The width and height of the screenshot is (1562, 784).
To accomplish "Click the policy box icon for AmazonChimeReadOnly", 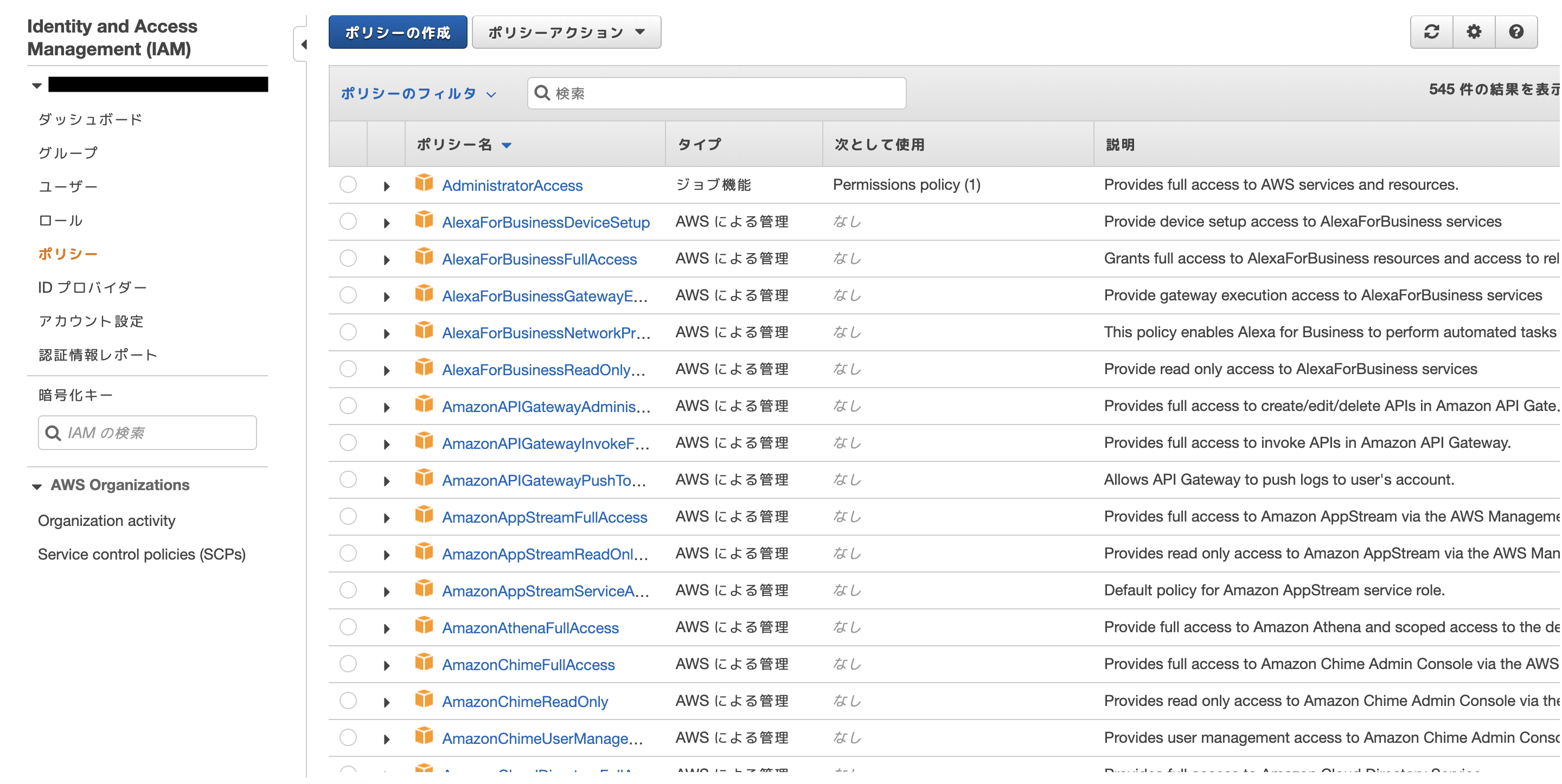I will pos(424,700).
